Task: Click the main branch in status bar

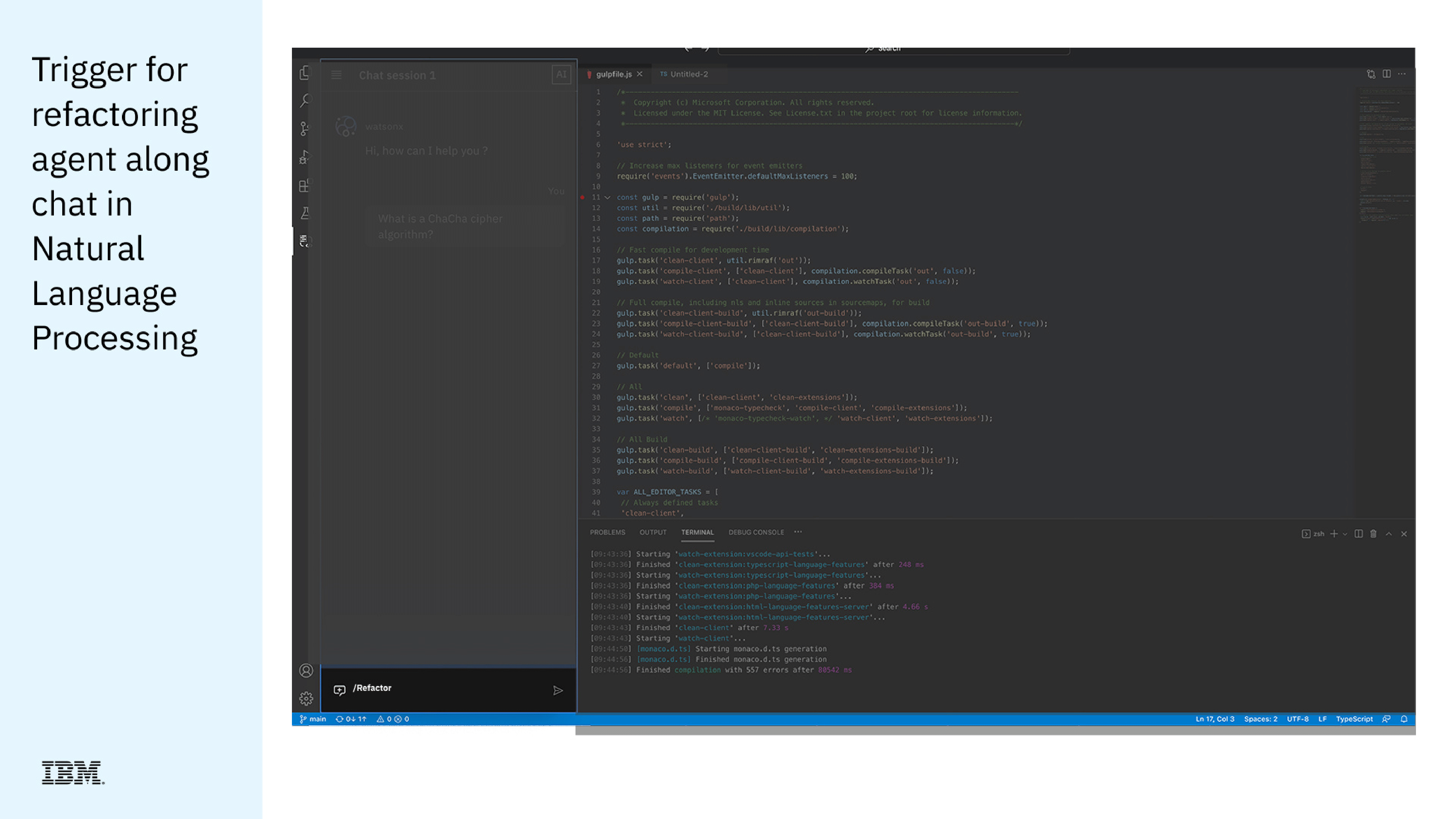Action: pos(313,719)
